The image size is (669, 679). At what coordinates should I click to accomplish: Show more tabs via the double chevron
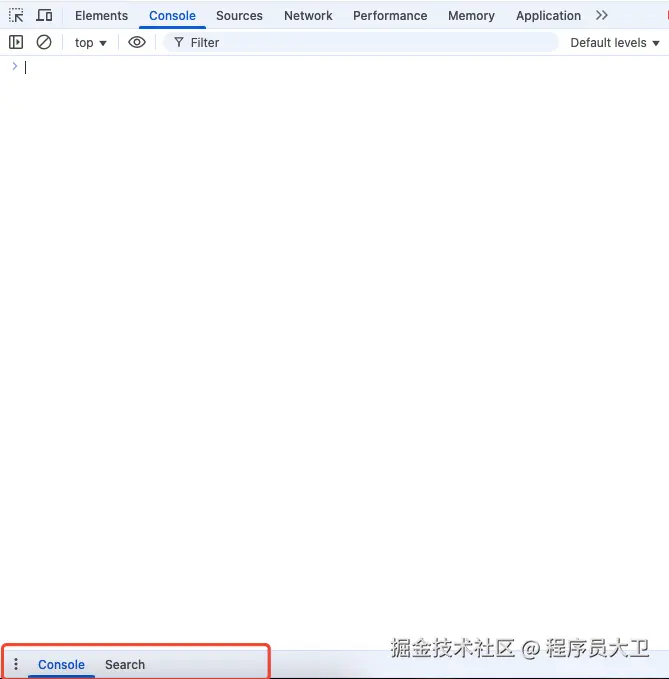tap(601, 15)
